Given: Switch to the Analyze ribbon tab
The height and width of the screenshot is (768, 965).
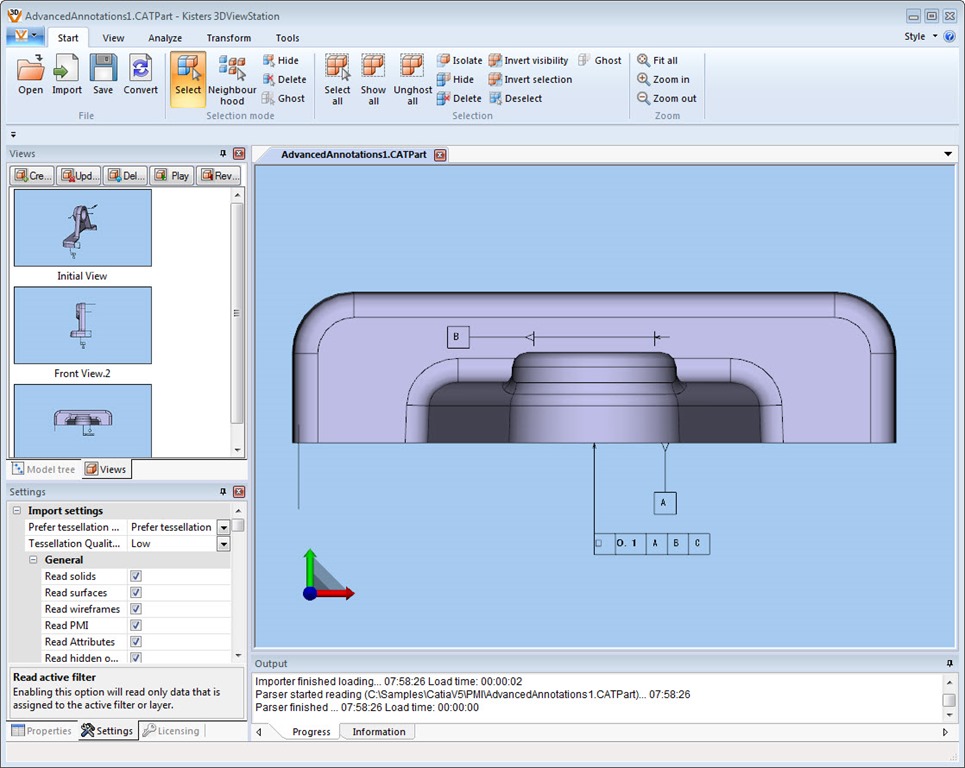Looking at the screenshot, I should click(x=165, y=38).
